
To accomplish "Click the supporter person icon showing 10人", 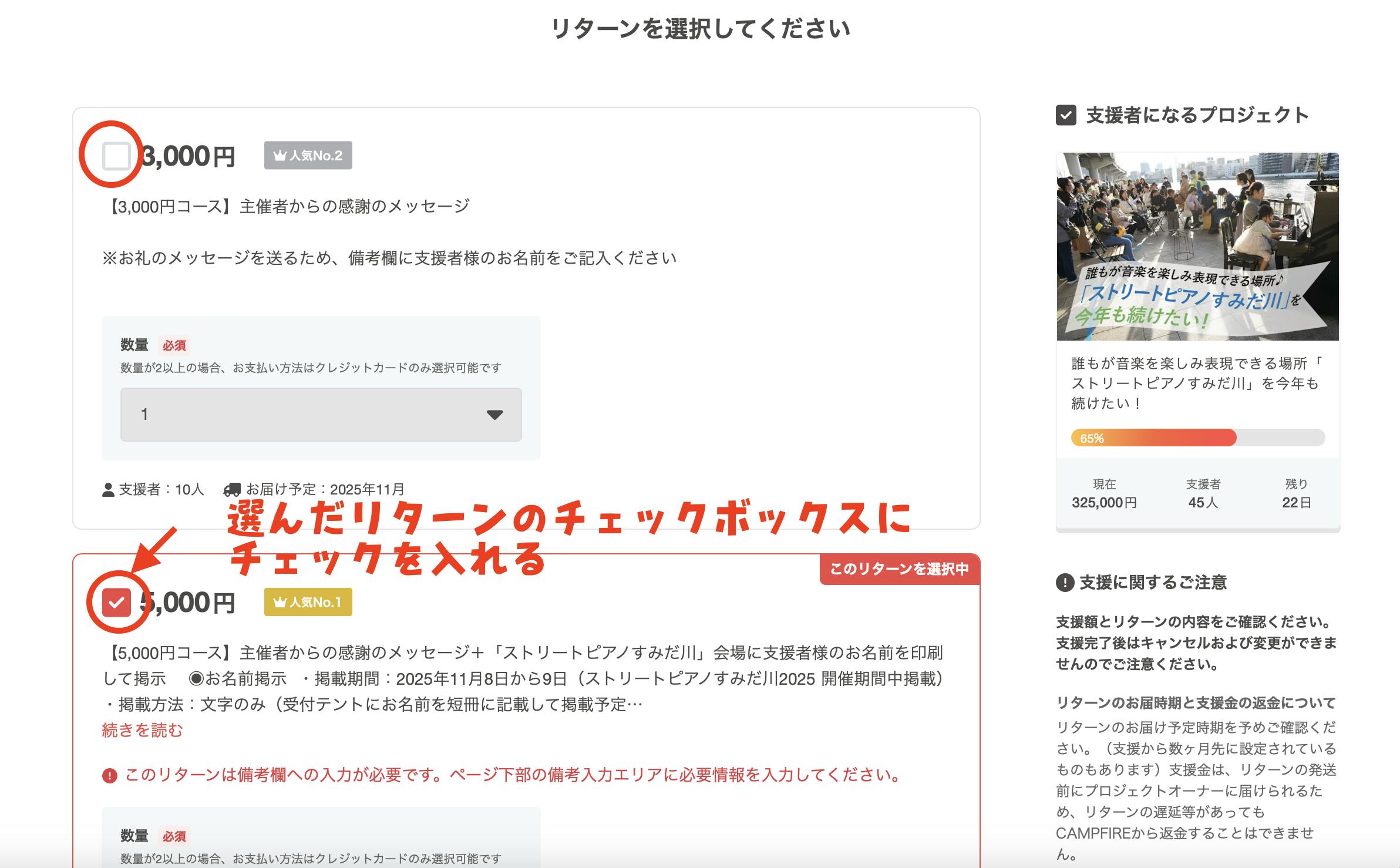I will [108, 490].
